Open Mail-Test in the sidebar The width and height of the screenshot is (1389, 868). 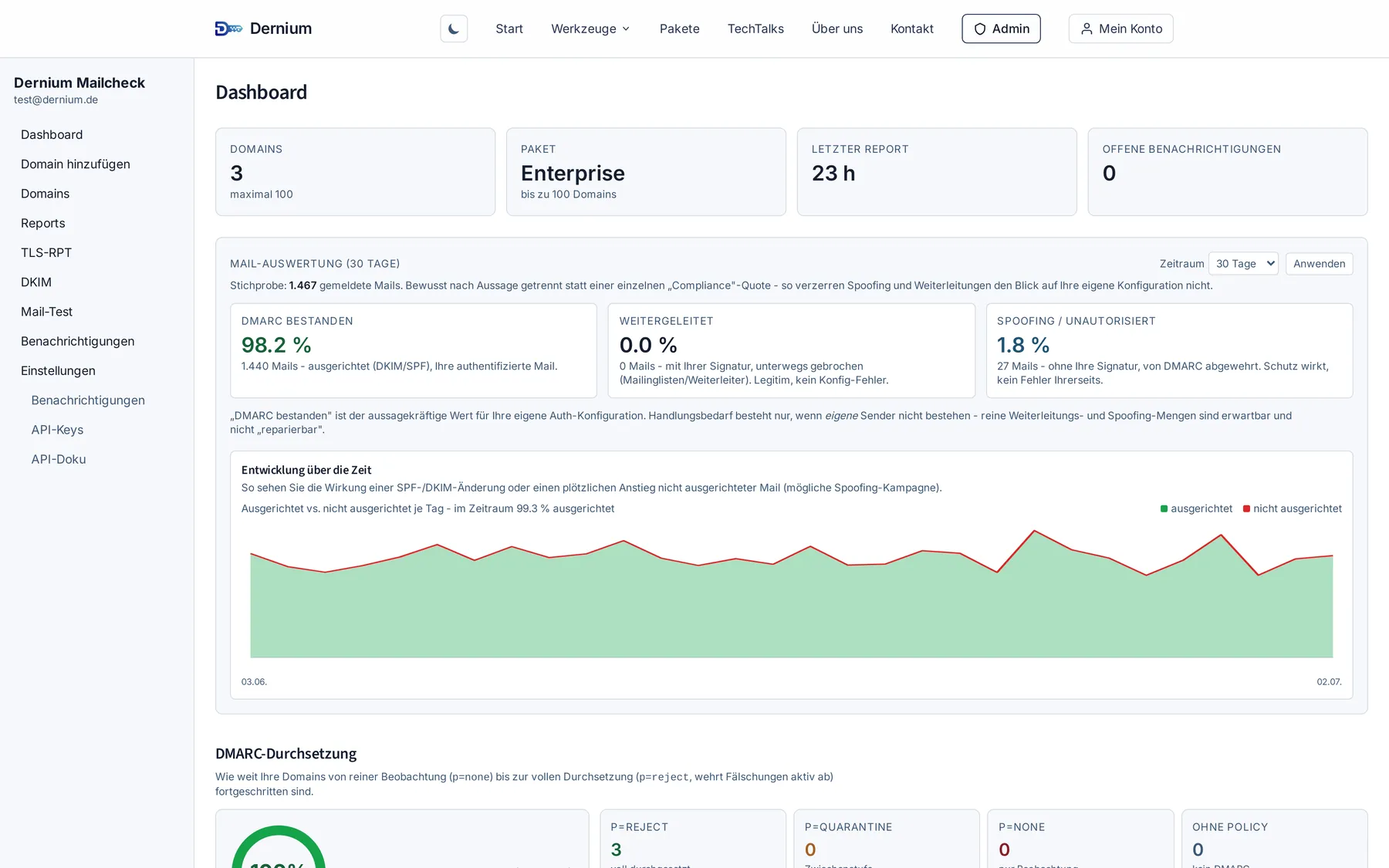tap(47, 312)
